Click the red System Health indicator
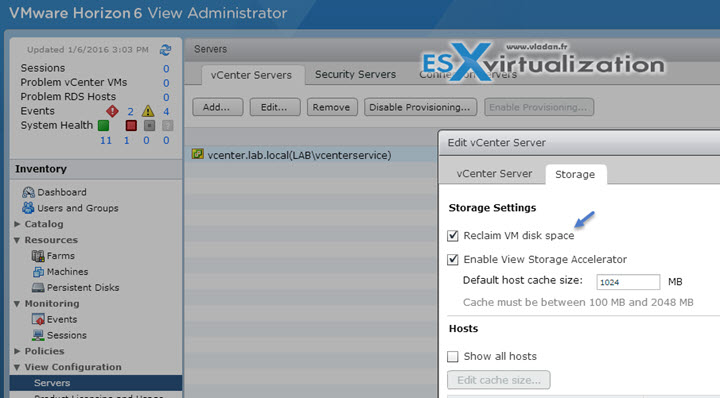Viewport: 720px width, 398px height. tap(131, 125)
